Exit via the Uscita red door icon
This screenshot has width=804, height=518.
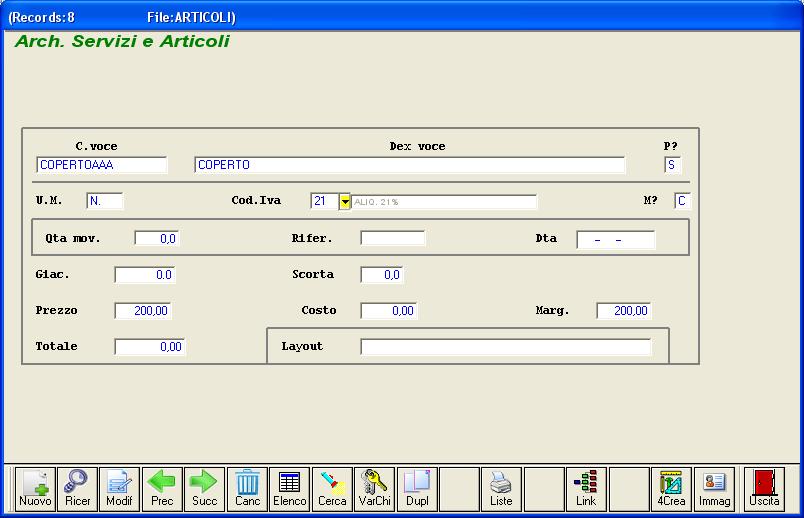pos(764,489)
